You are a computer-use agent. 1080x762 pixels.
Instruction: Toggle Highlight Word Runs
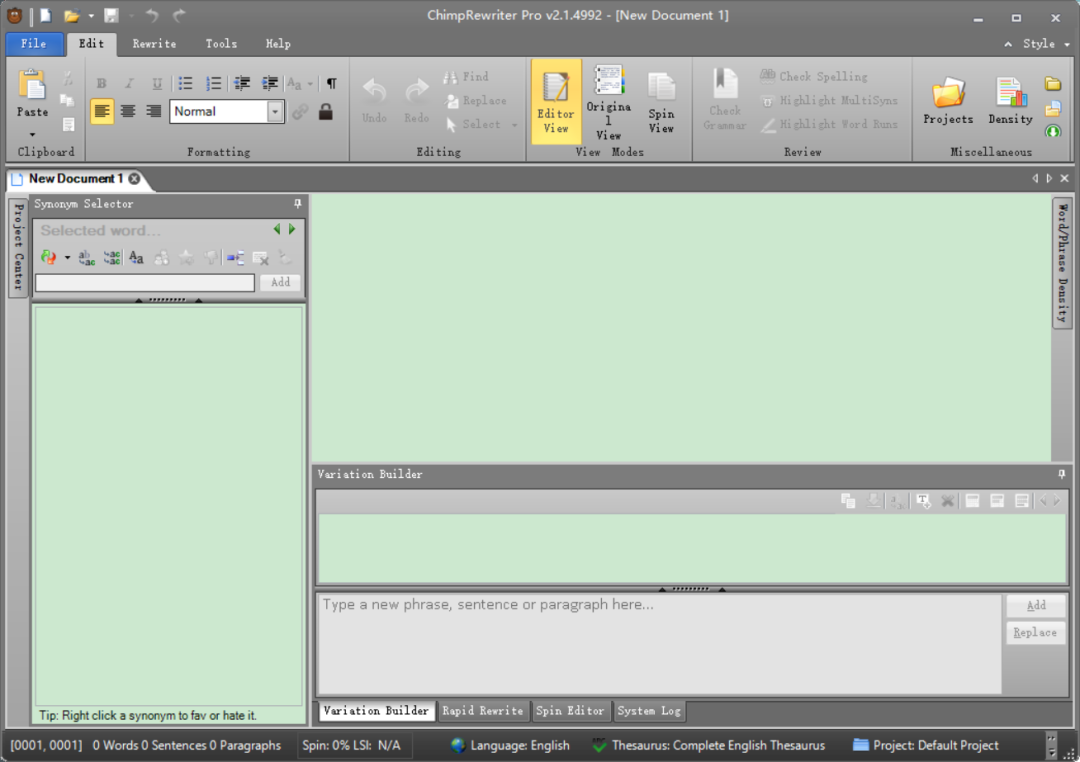[829, 125]
